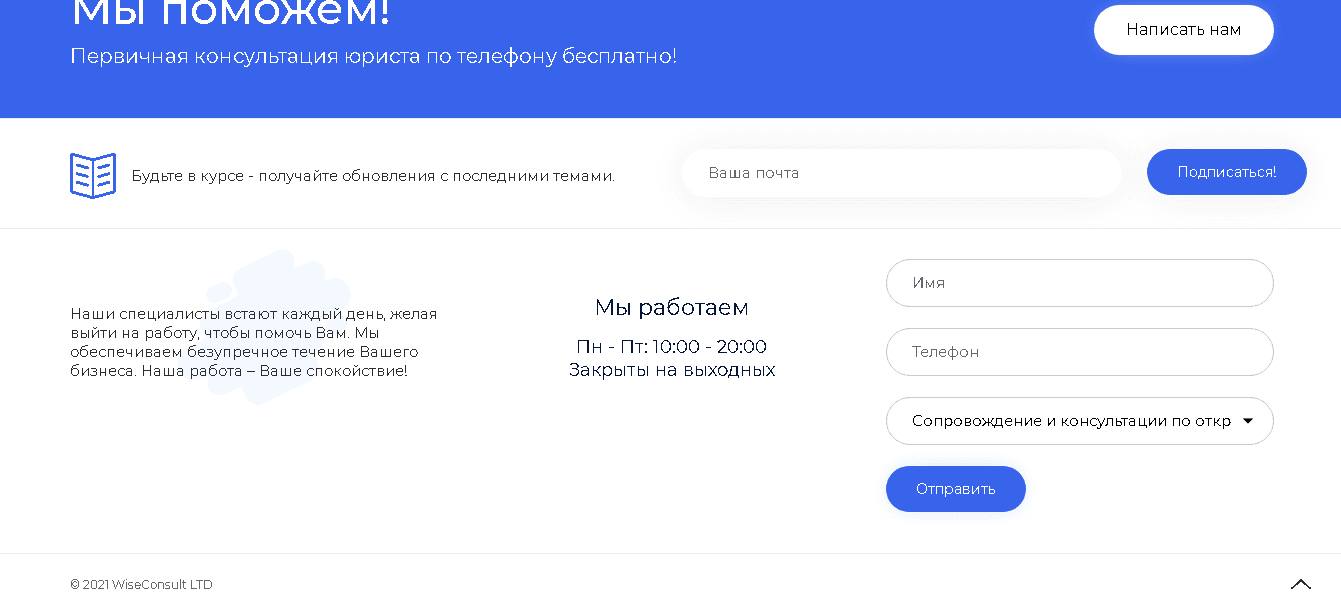The width and height of the screenshot is (1341, 614).
Task: Click the "Мы работаем" heading
Action: pos(671,308)
